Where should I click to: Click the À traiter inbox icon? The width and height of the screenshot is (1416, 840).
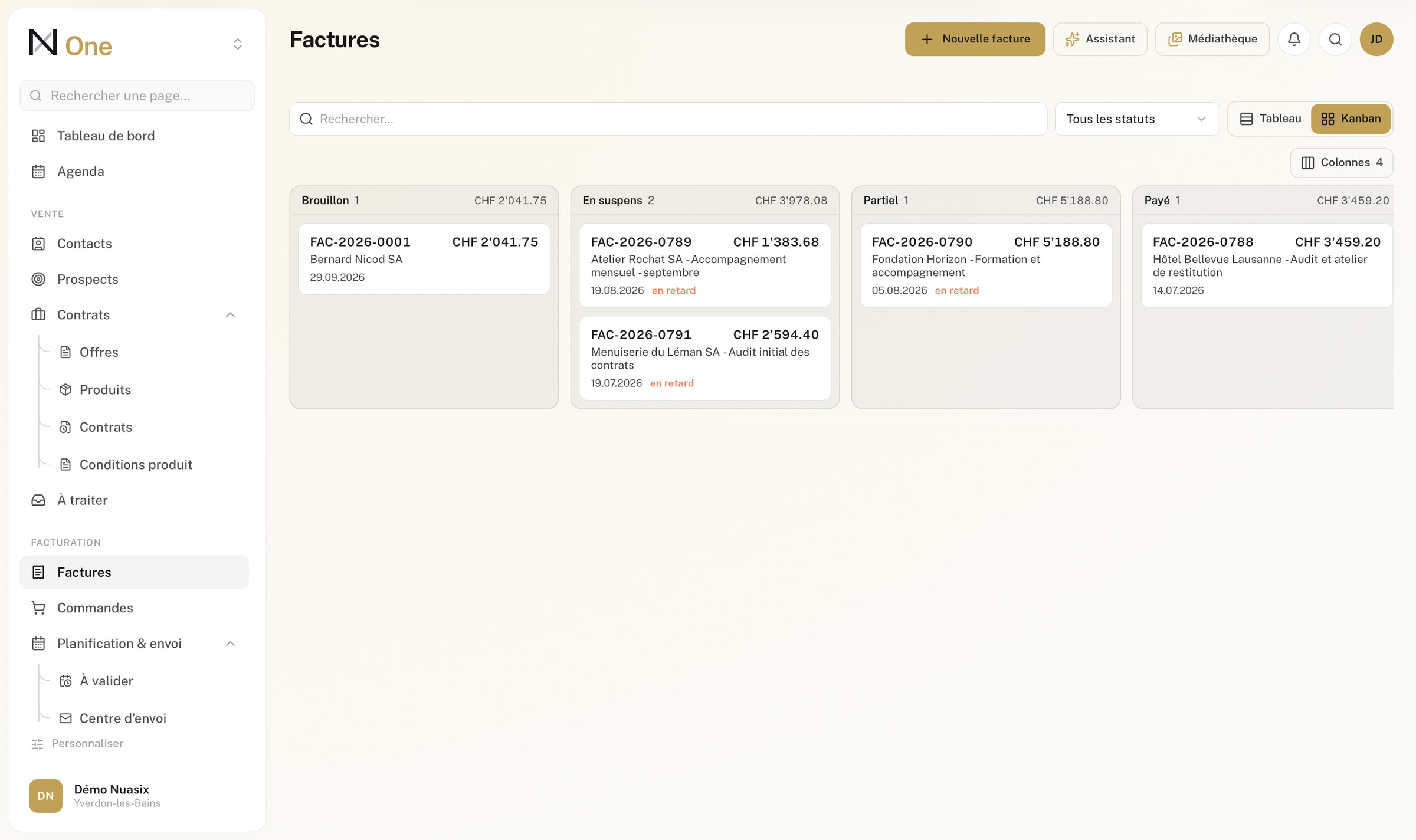point(38,500)
